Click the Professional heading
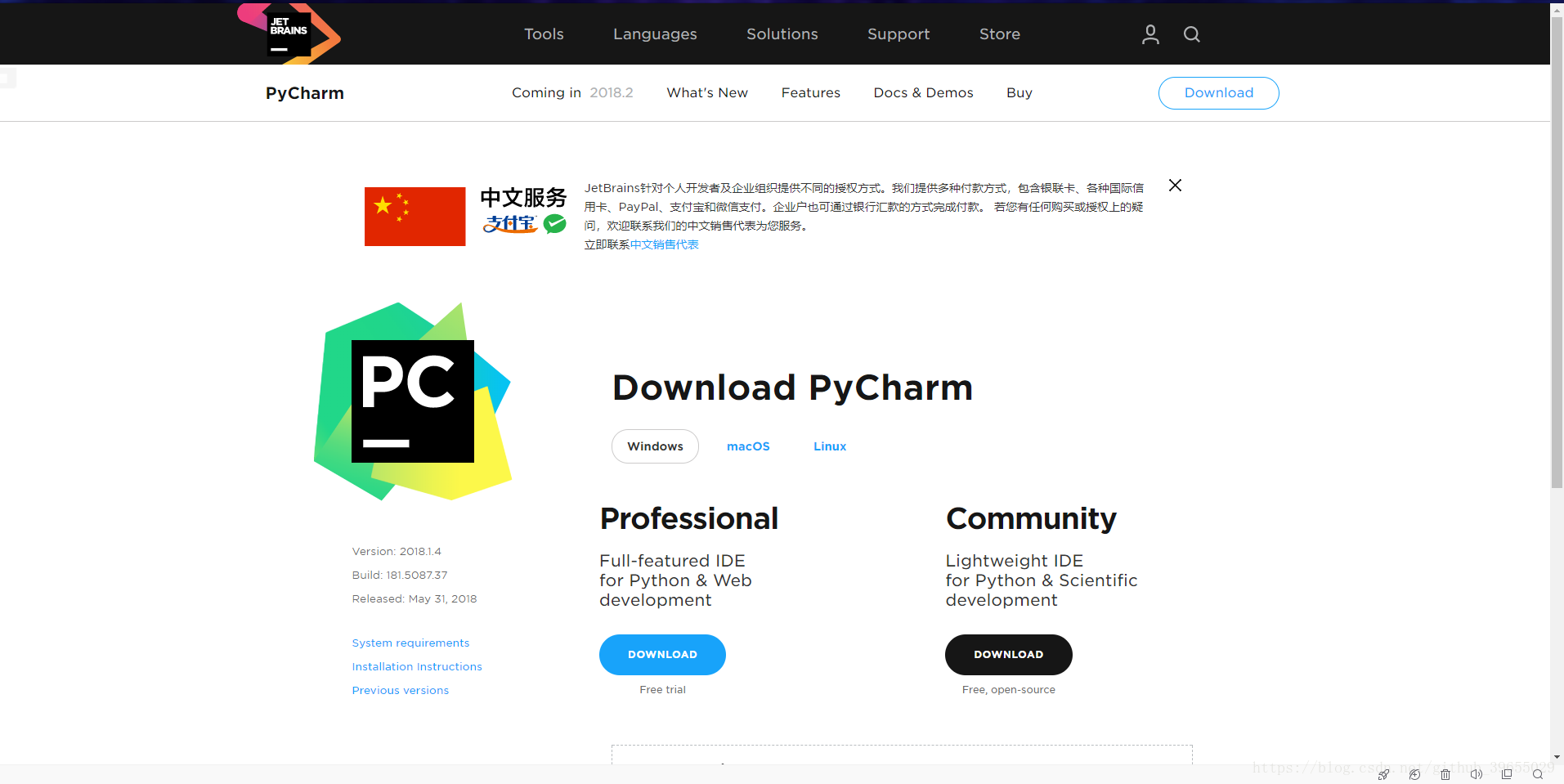This screenshot has width=1564, height=784. click(689, 519)
